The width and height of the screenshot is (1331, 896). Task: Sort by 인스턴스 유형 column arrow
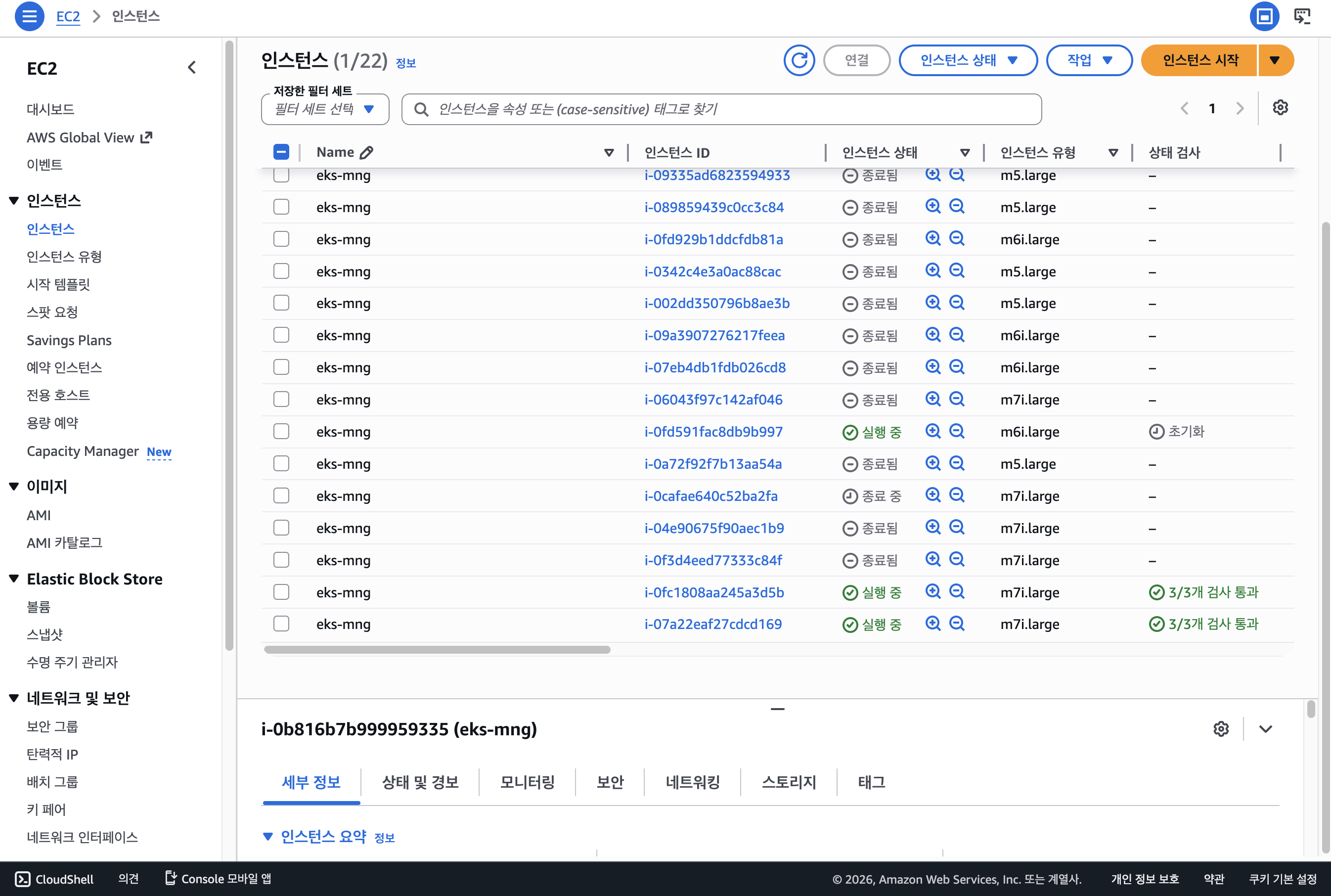[1113, 153]
